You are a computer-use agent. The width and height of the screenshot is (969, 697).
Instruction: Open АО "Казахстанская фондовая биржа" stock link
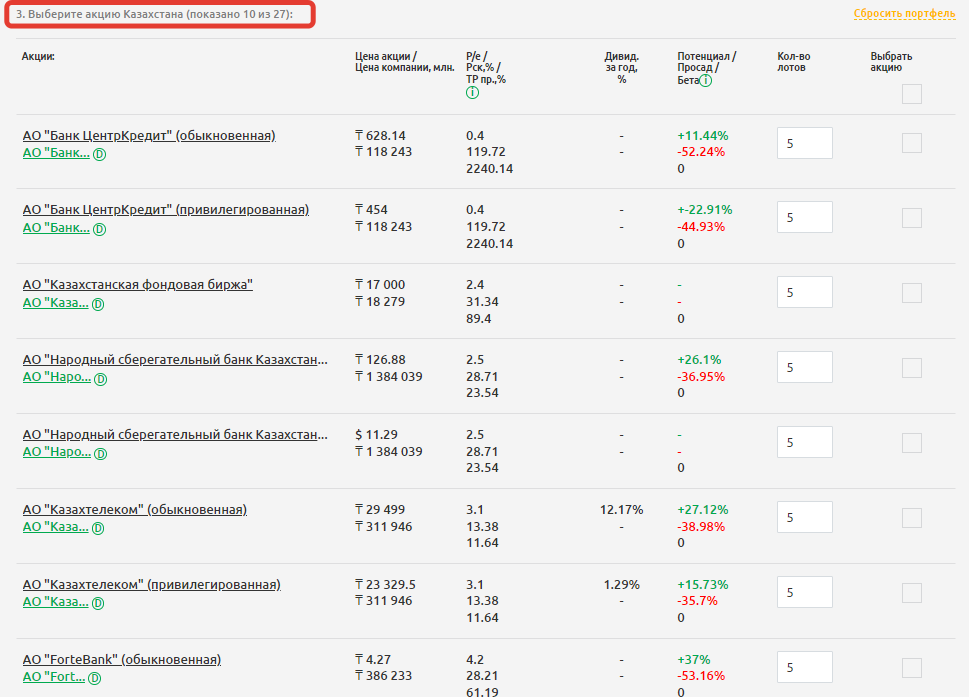point(138,285)
